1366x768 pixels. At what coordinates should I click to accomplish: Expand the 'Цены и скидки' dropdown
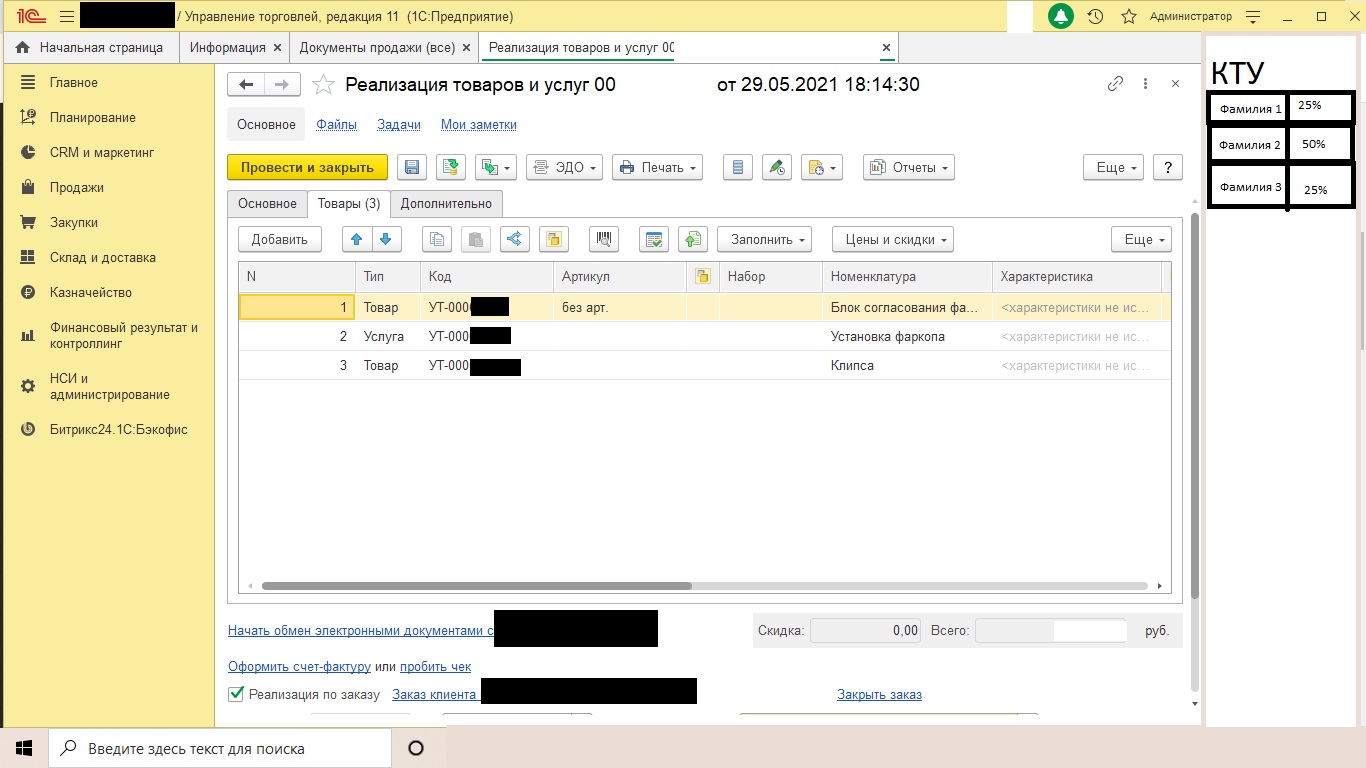(892, 240)
